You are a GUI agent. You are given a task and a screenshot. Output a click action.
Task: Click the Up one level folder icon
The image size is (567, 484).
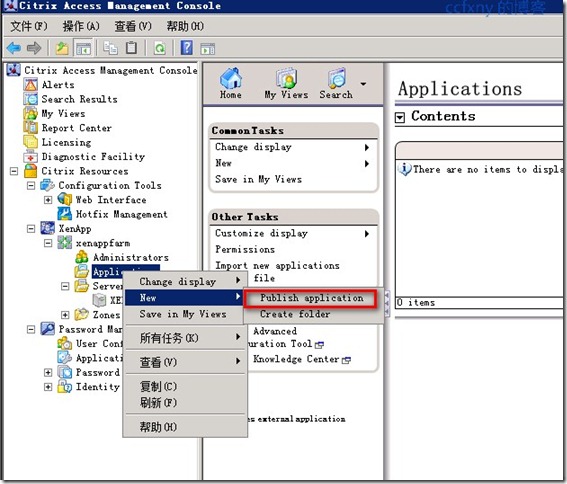pyautogui.click(x=62, y=48)
